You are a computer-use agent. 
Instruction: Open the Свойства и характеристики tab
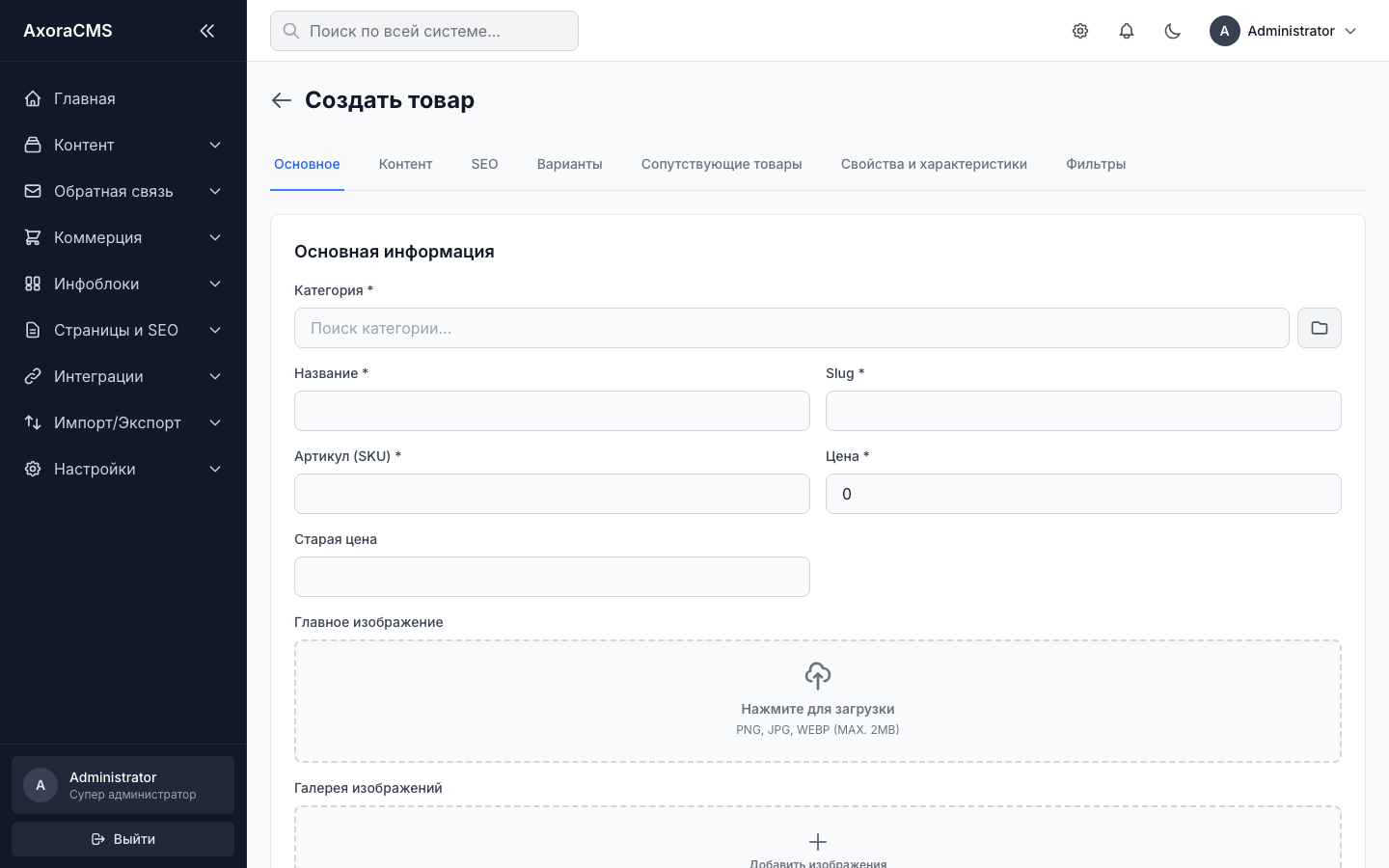934,164
